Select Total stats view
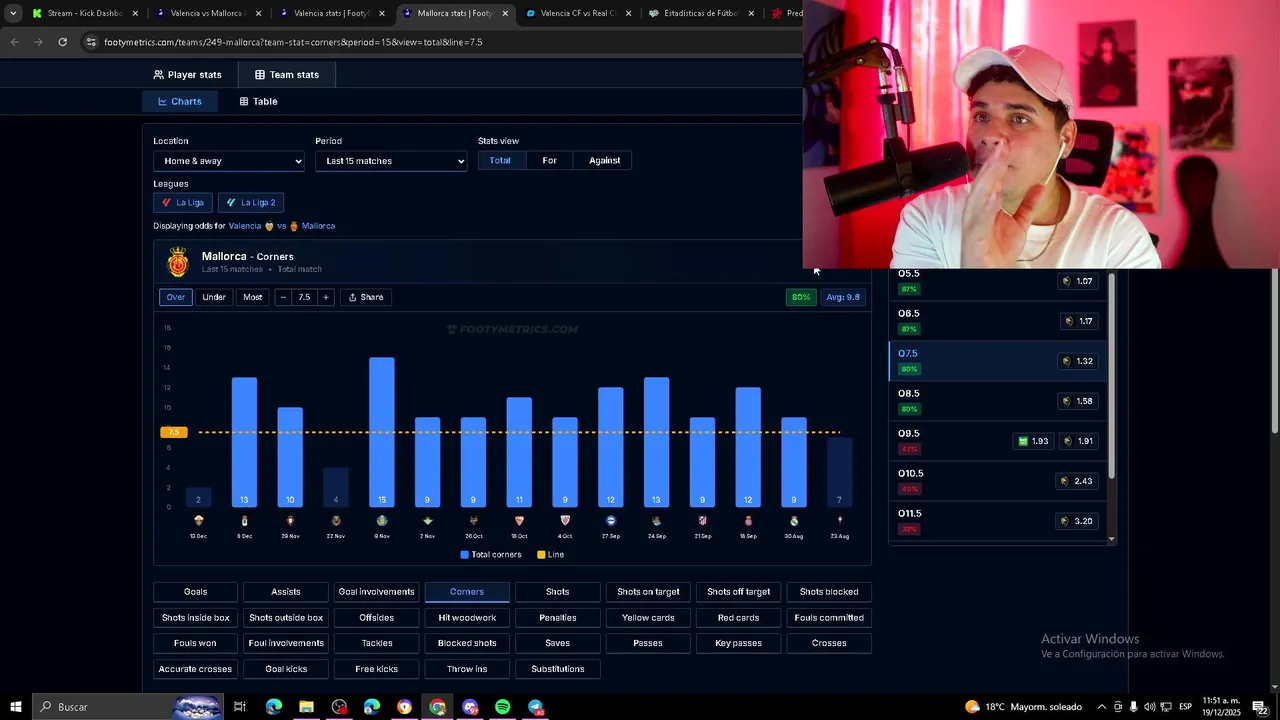This screenshot has height=720, width=1280. pyautogui.click(x=500, y=160)
